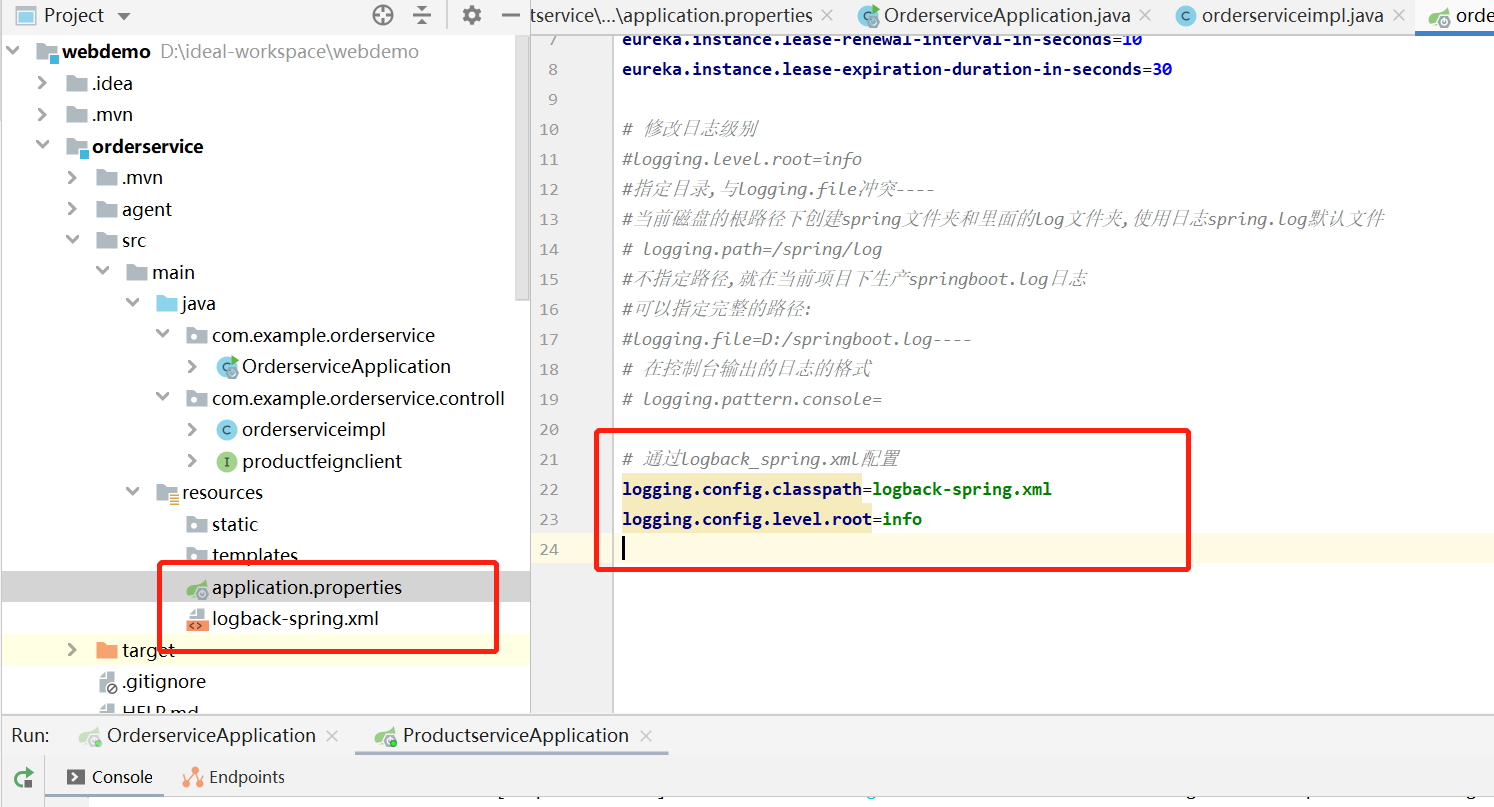Expand the target folder
Screen dimensions: 1494x807
pyautogui.click(x=72, y=650)
